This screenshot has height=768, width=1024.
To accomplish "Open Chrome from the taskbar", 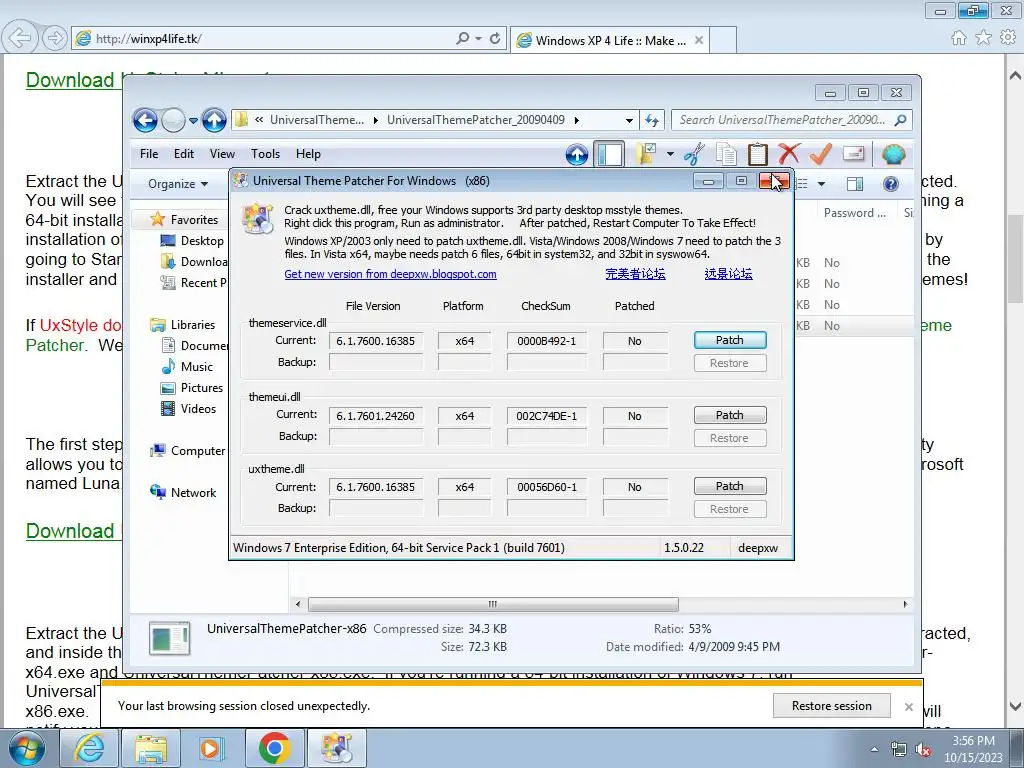I will 274,748.
